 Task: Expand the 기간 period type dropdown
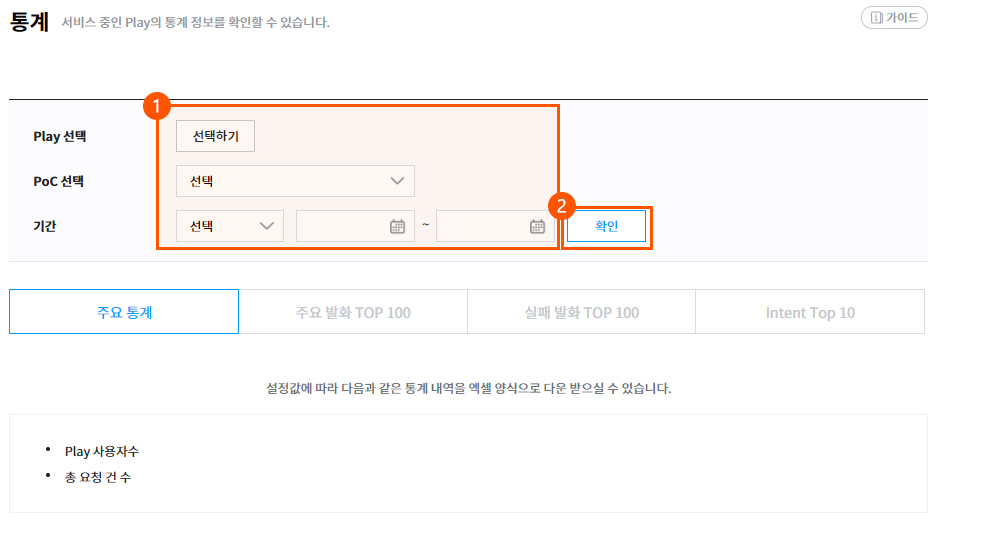point(230,226)
